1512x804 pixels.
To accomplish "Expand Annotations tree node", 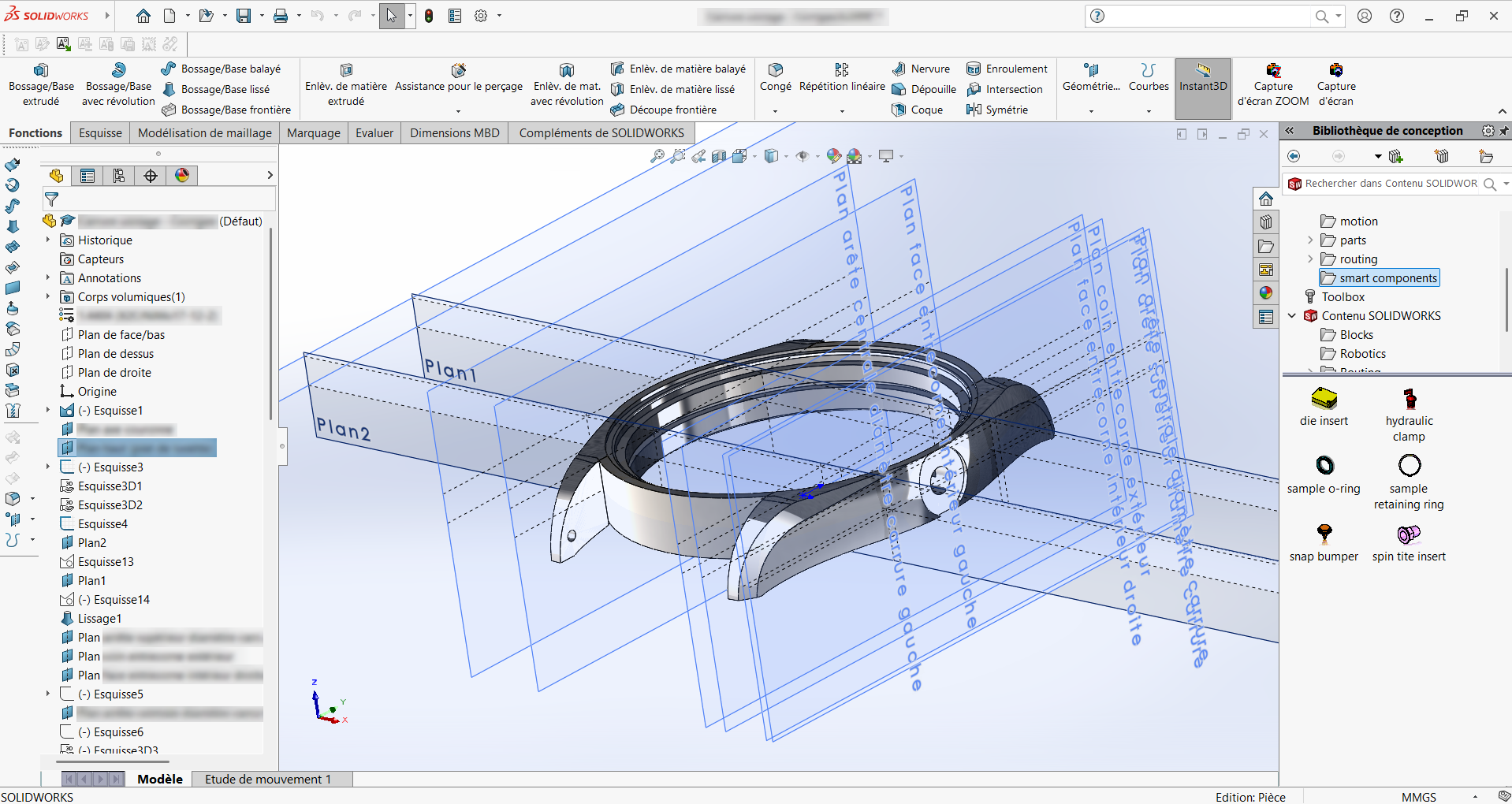I will [x=48, y=277].
